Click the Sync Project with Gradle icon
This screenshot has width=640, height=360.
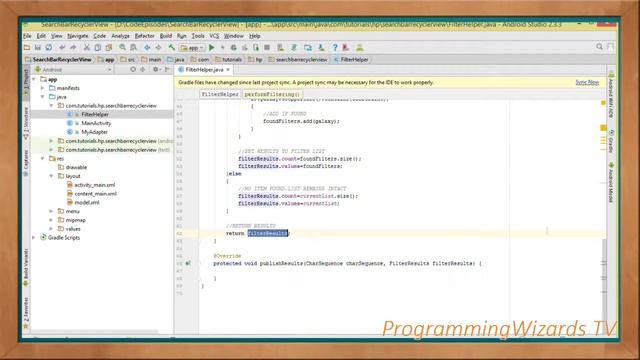point(294,48)
